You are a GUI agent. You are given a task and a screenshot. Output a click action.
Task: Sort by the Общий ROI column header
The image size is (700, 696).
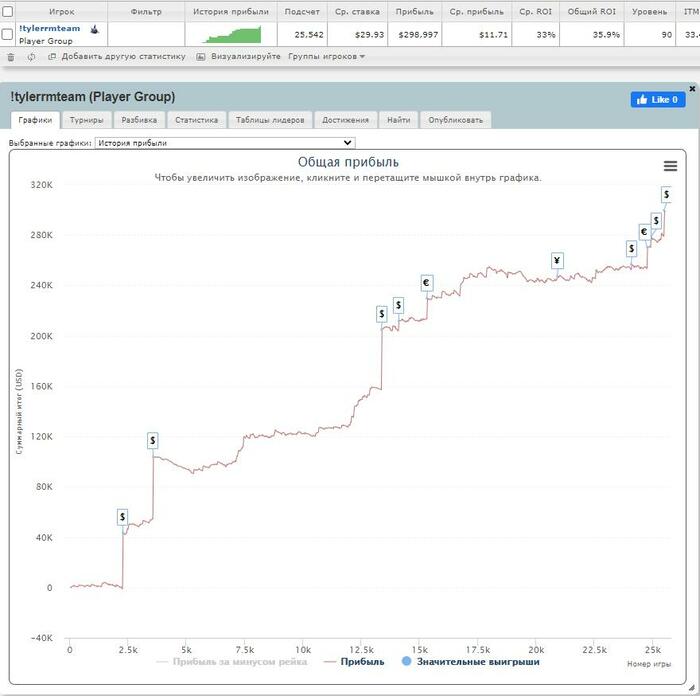pos(592,12)
